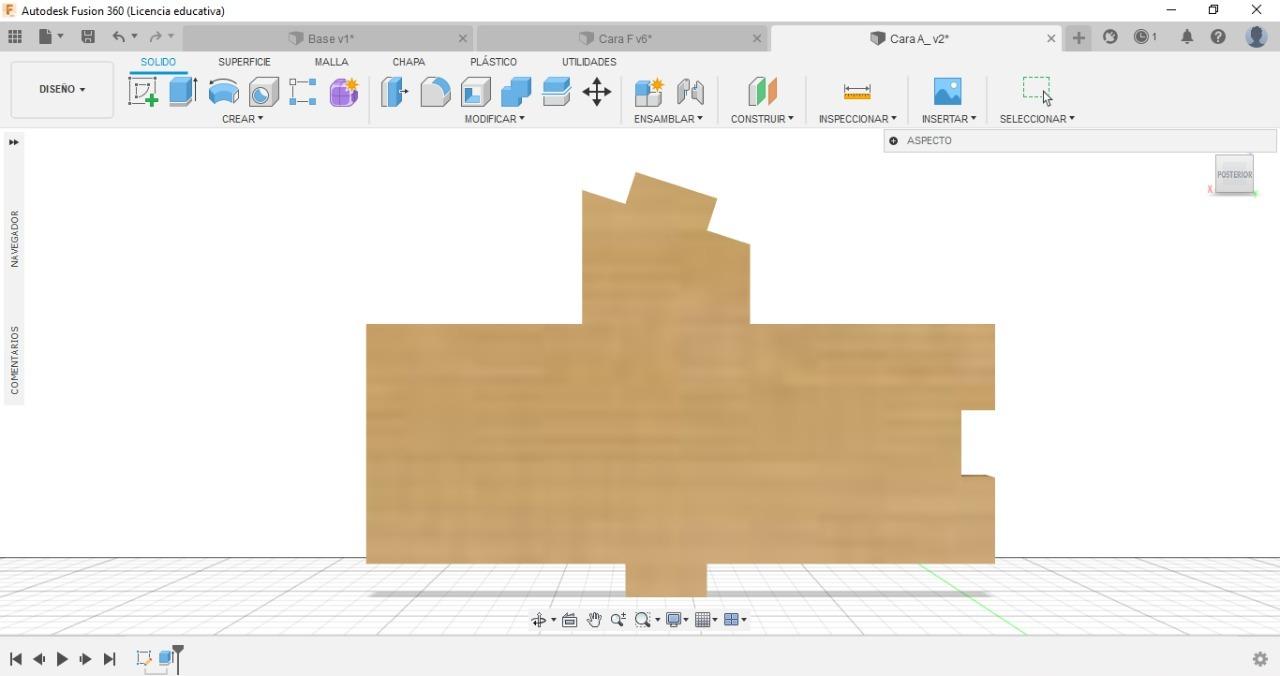
Task: Select the Joint tool
Action: click(x=690, y=92)
